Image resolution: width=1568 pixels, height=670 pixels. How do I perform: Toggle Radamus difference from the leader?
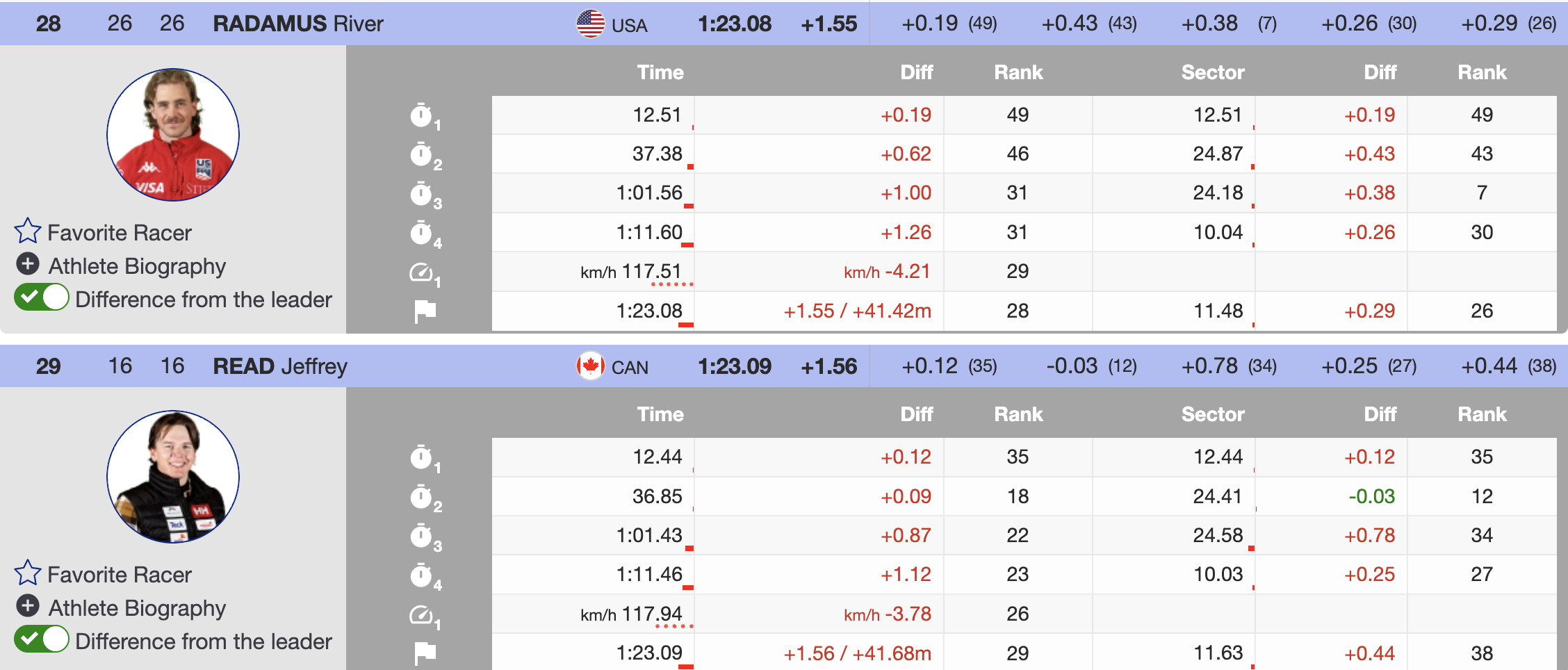click(x=42, y=298)
